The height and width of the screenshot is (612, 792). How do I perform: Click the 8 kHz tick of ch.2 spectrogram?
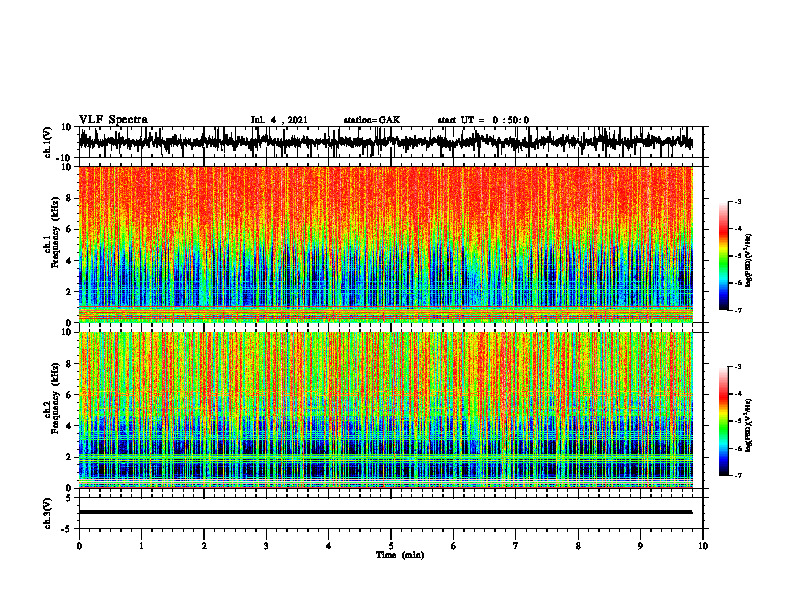click(69, 364)
